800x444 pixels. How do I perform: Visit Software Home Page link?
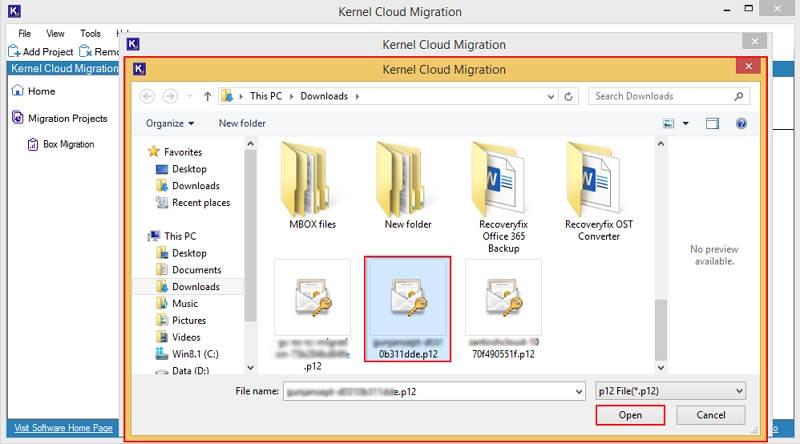point(63,428)
